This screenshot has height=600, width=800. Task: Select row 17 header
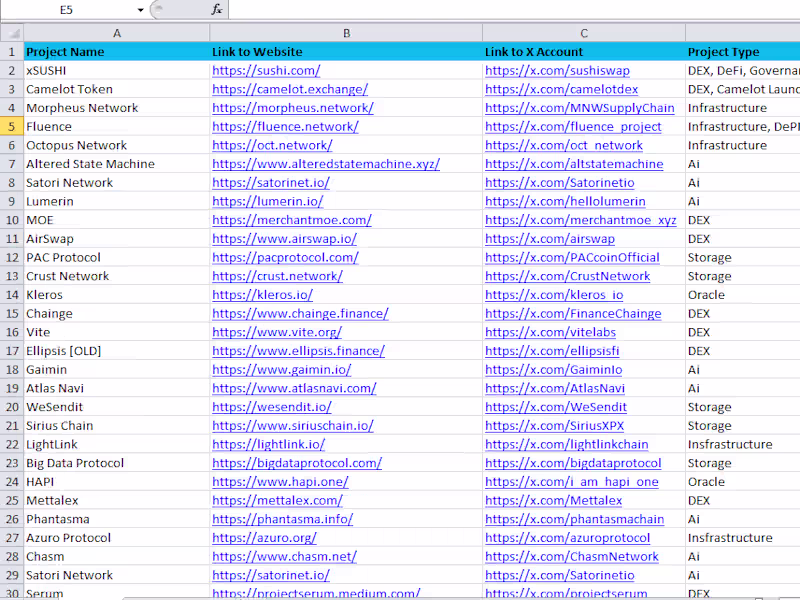11,351
